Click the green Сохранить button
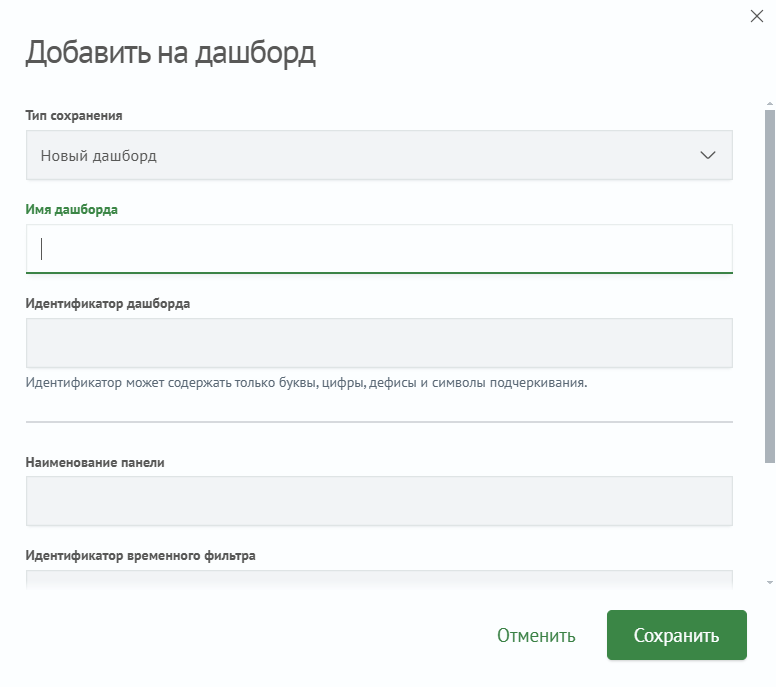This screenshot has height=687, width=776. click(x=677, y=635)
